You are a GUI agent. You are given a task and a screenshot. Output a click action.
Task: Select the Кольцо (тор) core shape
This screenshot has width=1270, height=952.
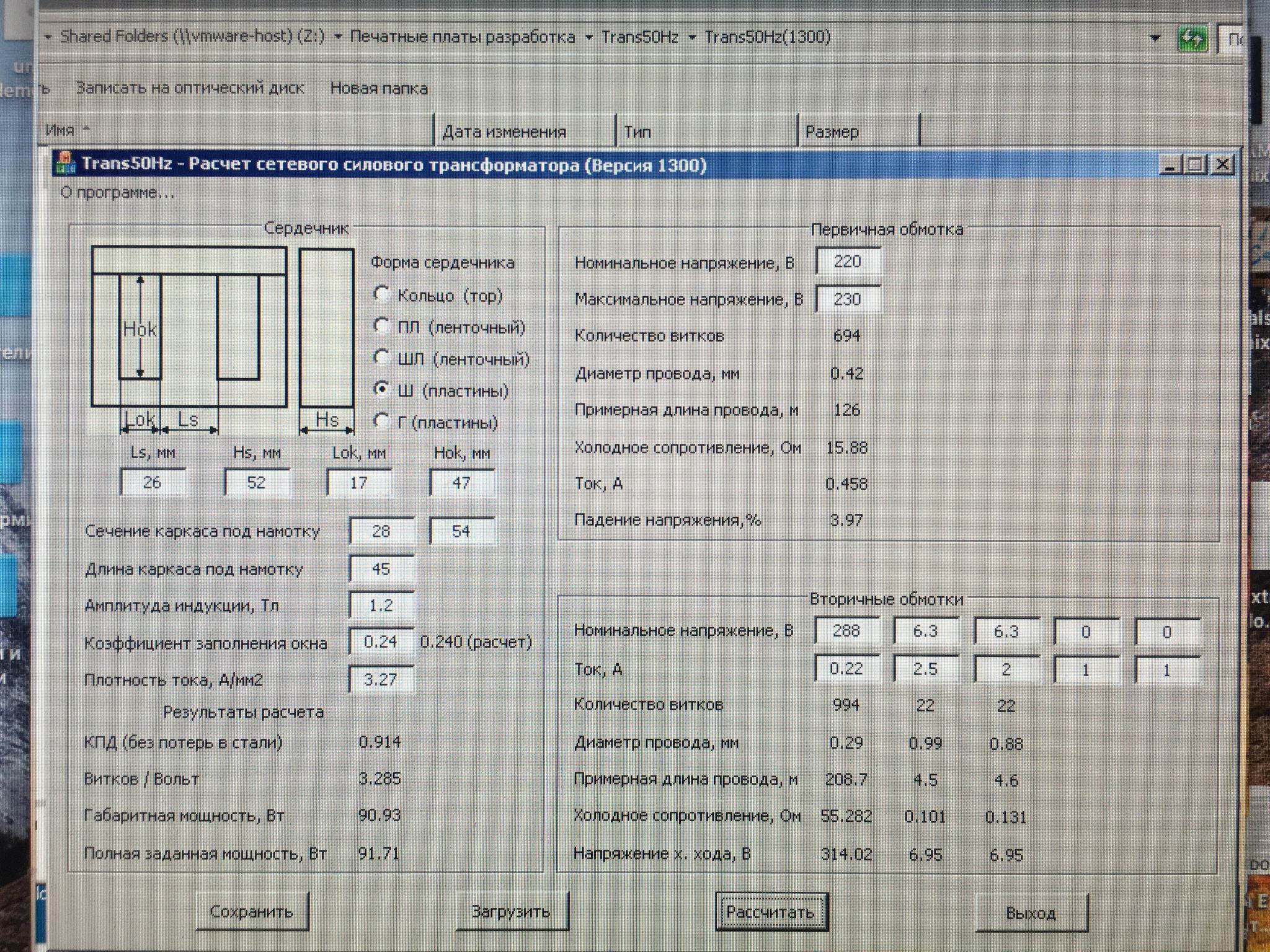[382, 294]
